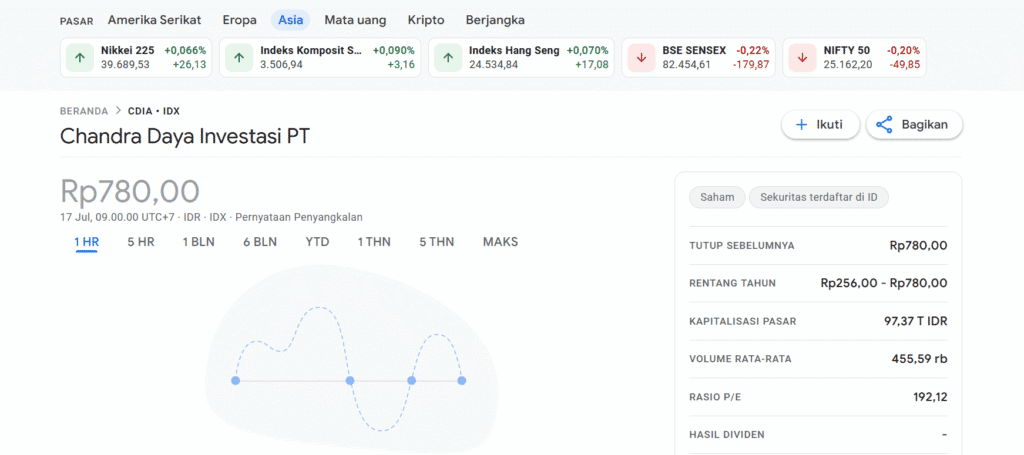Click the Sekuritas terdaftar di ID chip
The width and height of the screenshot is (1024, 455).
pyautogui.click(x=819, y=198)
